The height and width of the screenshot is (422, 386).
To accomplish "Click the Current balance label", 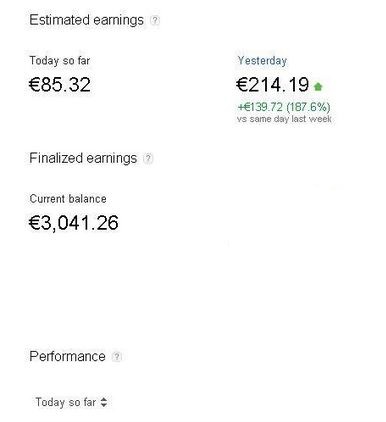I will [68, 199].
